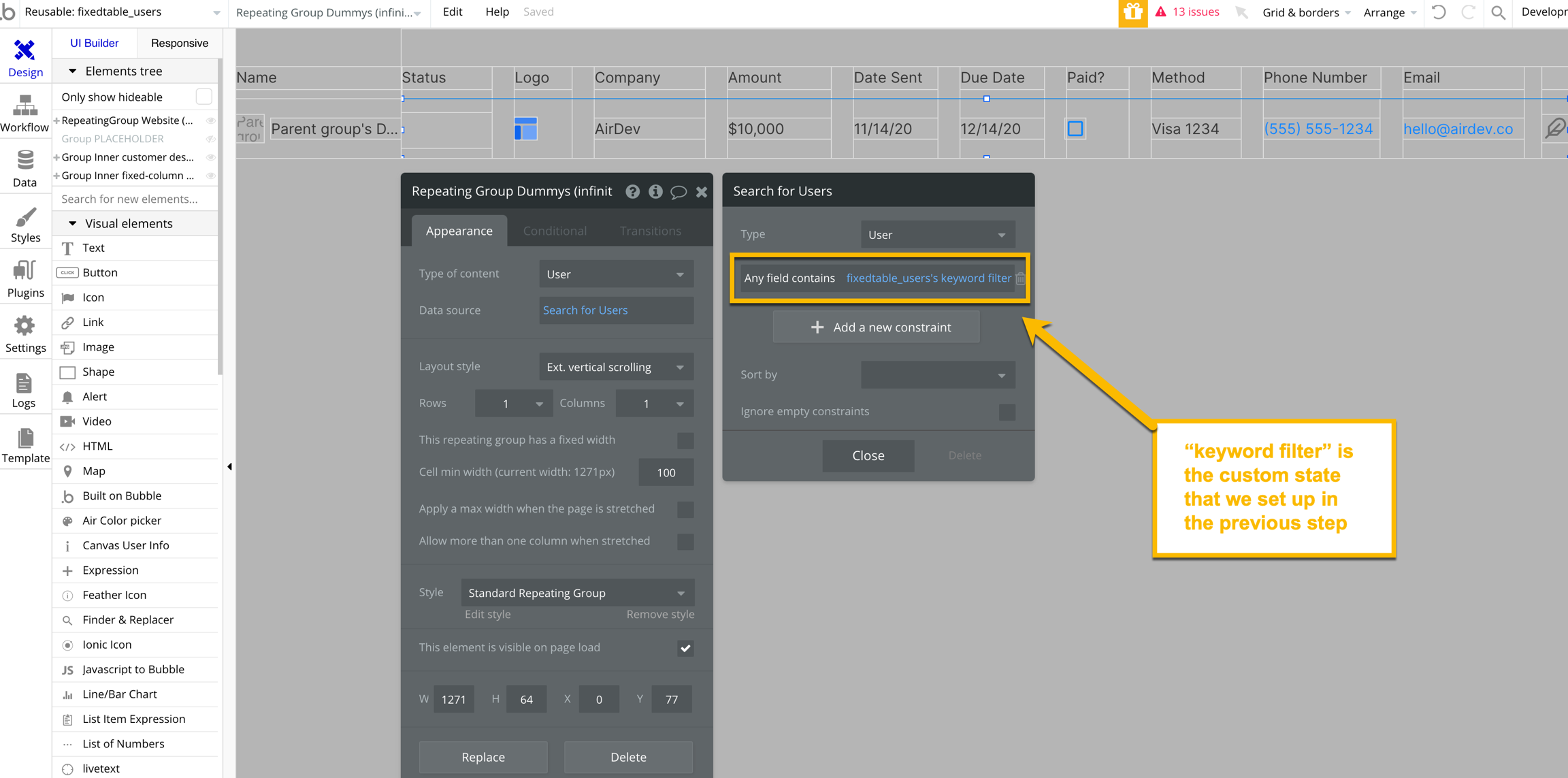Viewport: 1568px width, 778px height.
Task: Click the Close button in search panel
Action: point(868,456)
